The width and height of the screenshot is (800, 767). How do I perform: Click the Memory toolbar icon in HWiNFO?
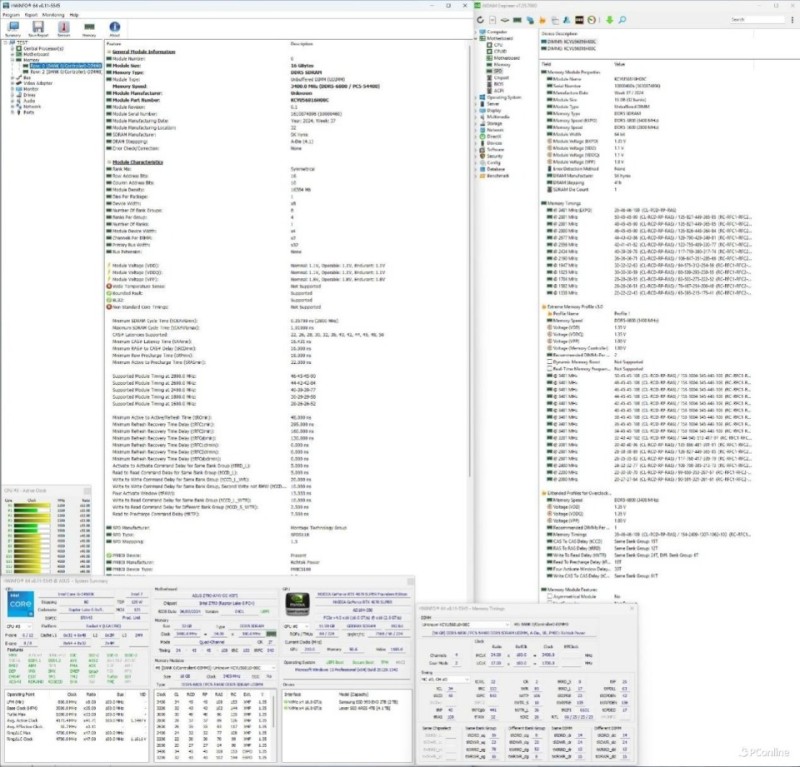click(89, 28)
